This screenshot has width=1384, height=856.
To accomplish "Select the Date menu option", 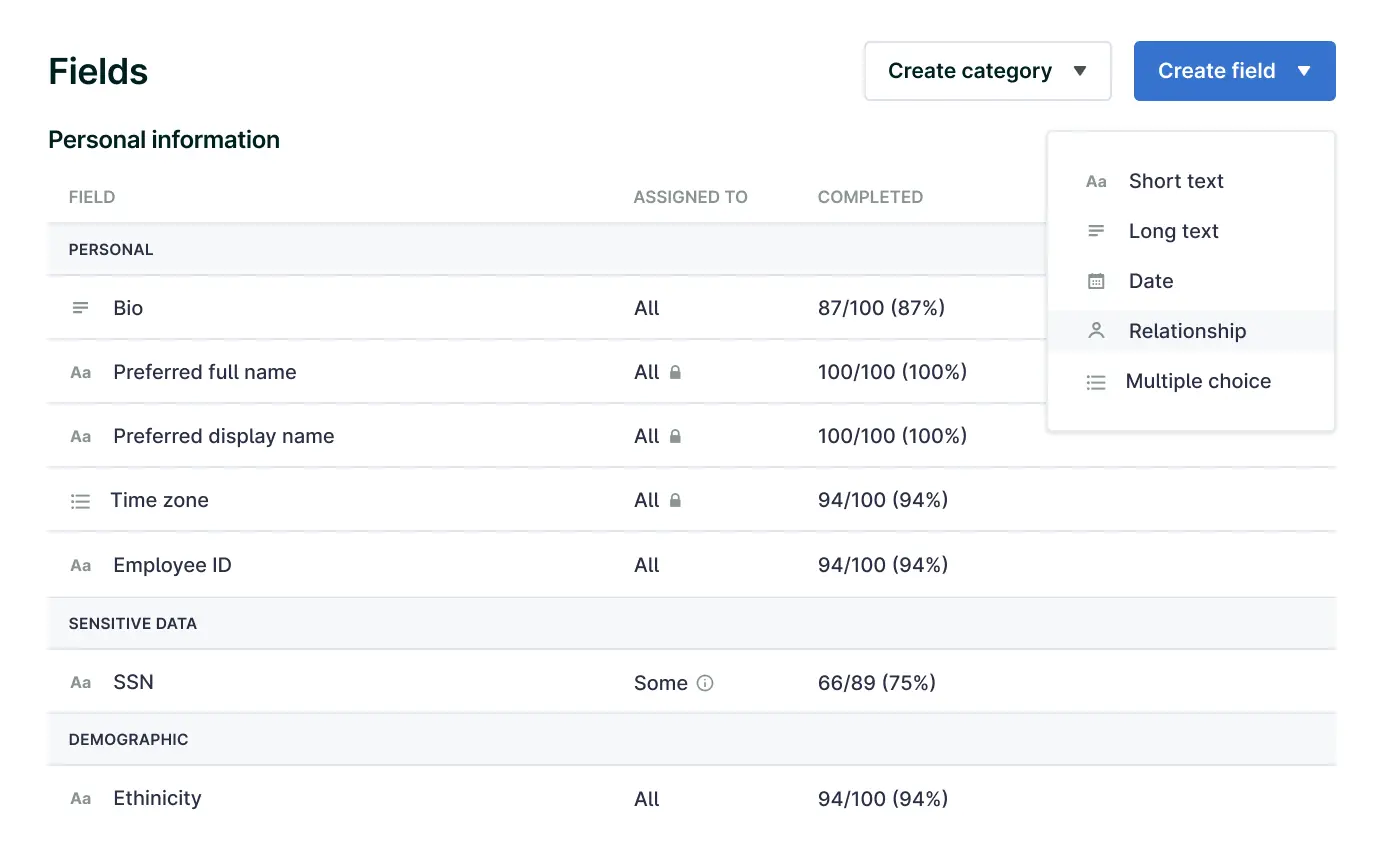I will 1151,281.
